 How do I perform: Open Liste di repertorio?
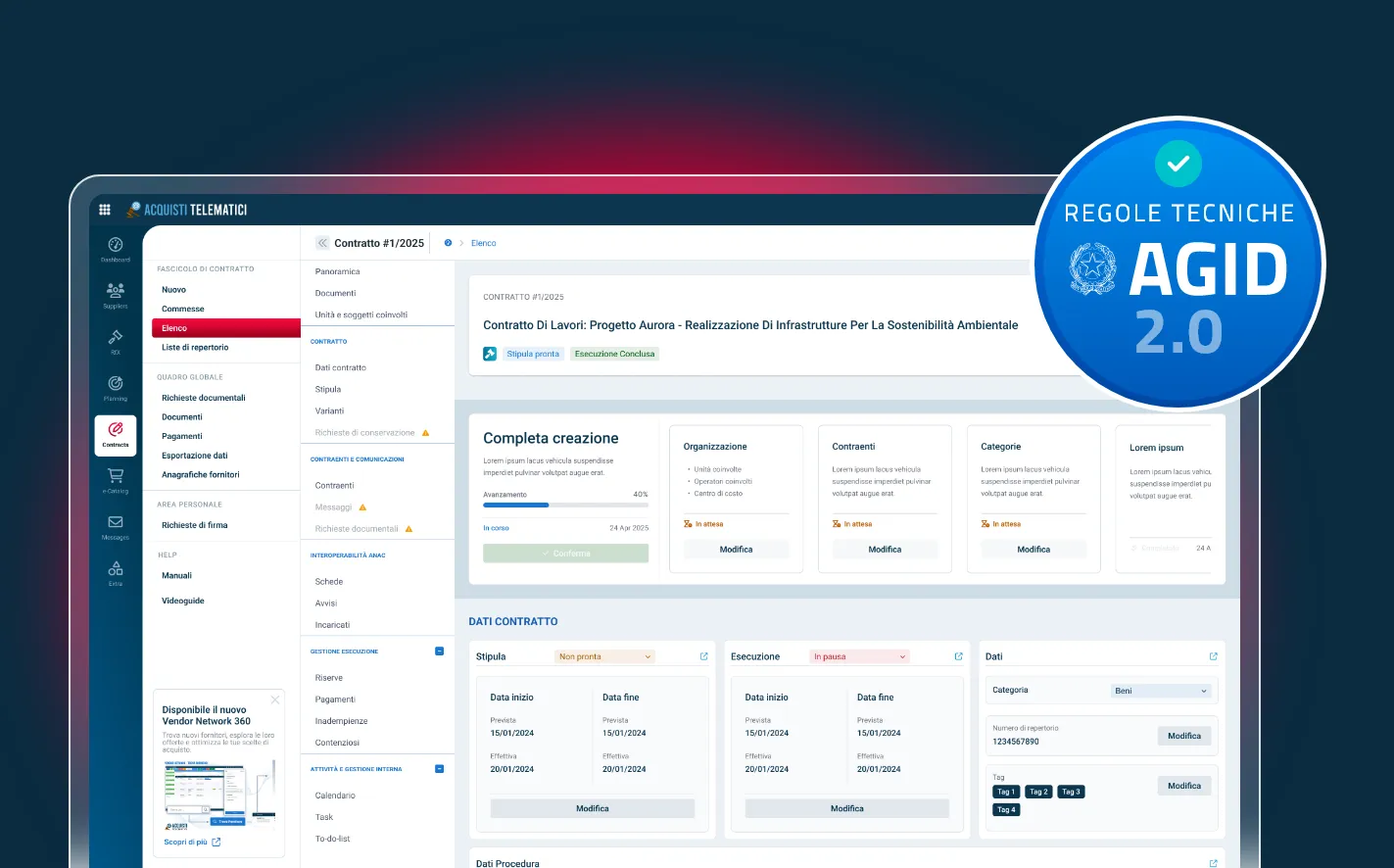pyautogui.click(x=195, y=348)
